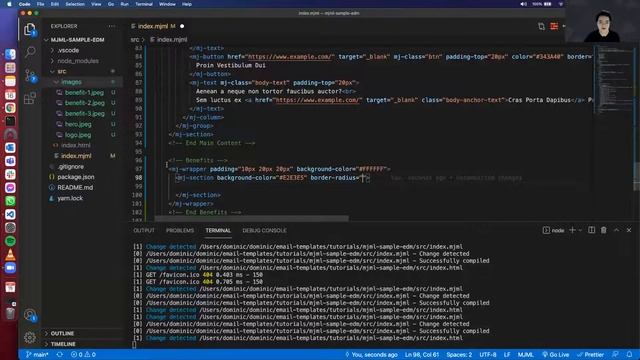The width and height of the screenshot is (640, 360).
Task: Open the Search view in activity bar
Action: (x=30, y=52)
